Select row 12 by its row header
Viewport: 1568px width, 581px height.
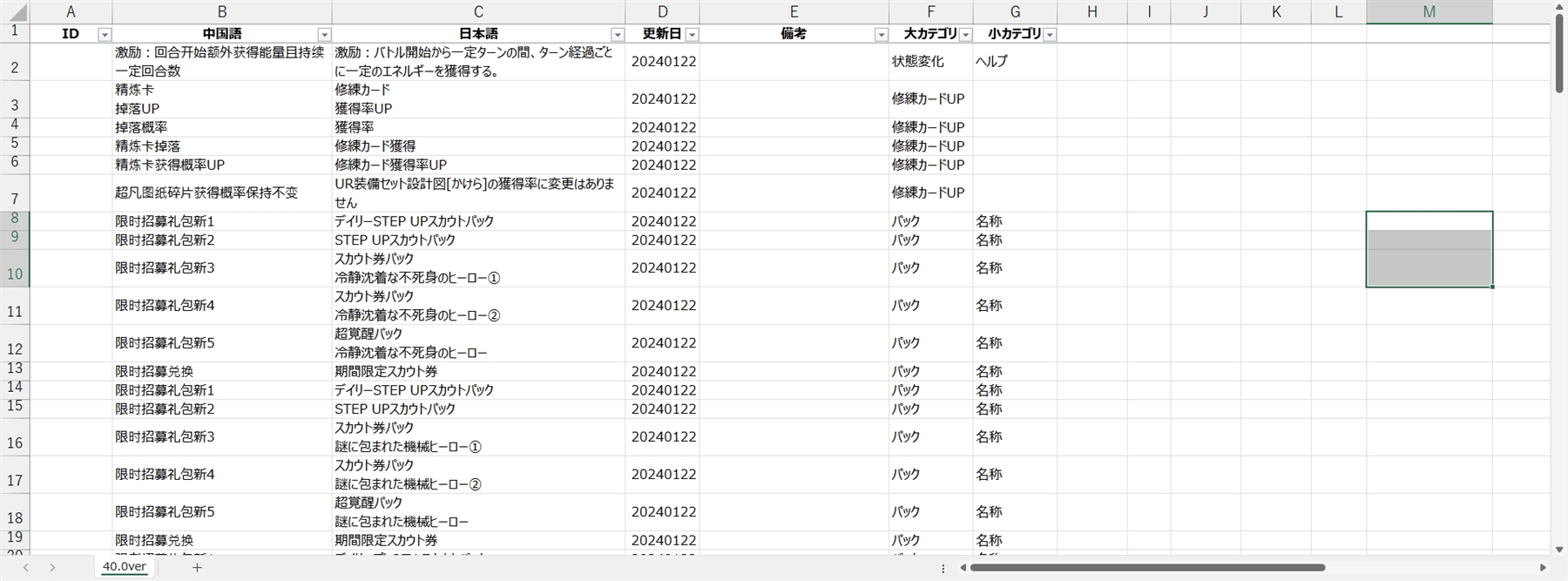click(15, 343)
